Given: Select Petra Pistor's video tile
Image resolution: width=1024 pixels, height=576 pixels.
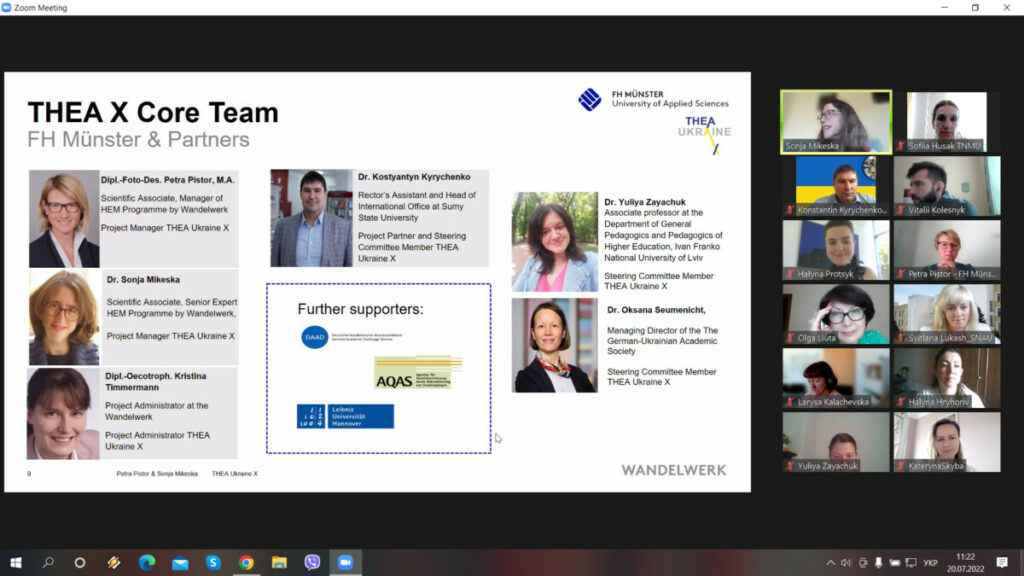Looking at the screenshot, I should [x=946, y=250].
